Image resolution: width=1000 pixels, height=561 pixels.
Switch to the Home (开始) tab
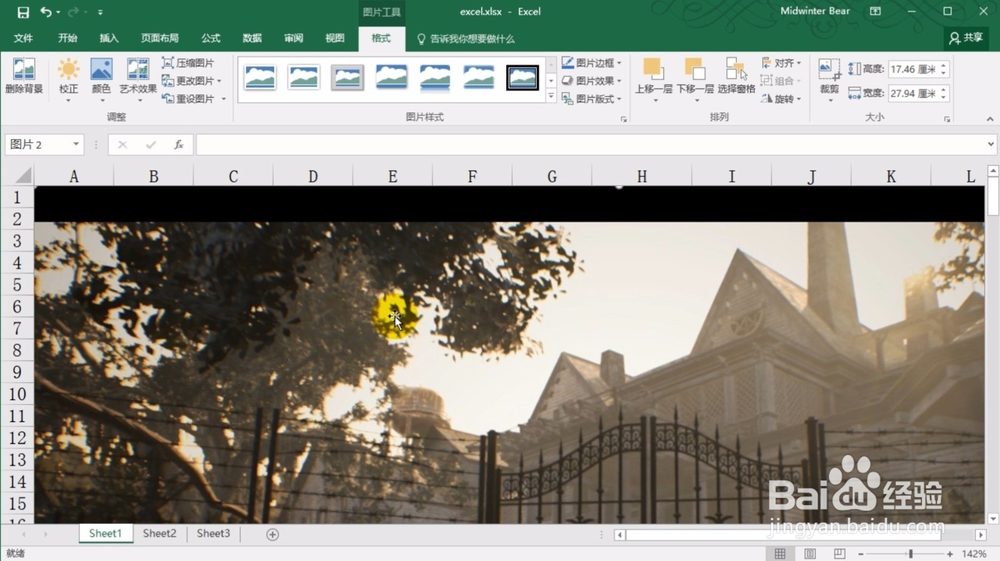coord(68,38)
